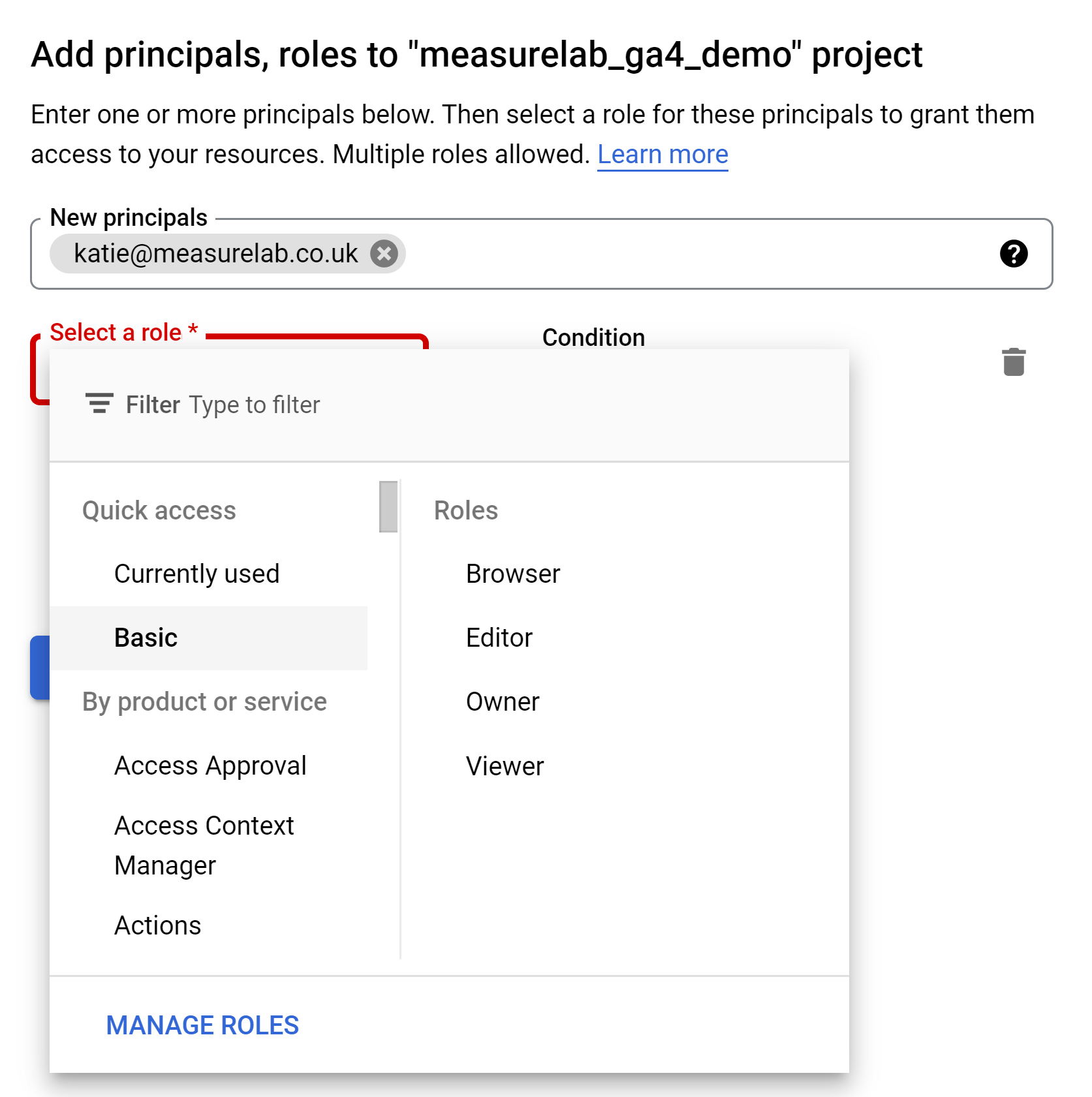The image size is (1092, 1097).
Task: Click the New principals input field
Action: pyautogui.click(x=587, y=254)
